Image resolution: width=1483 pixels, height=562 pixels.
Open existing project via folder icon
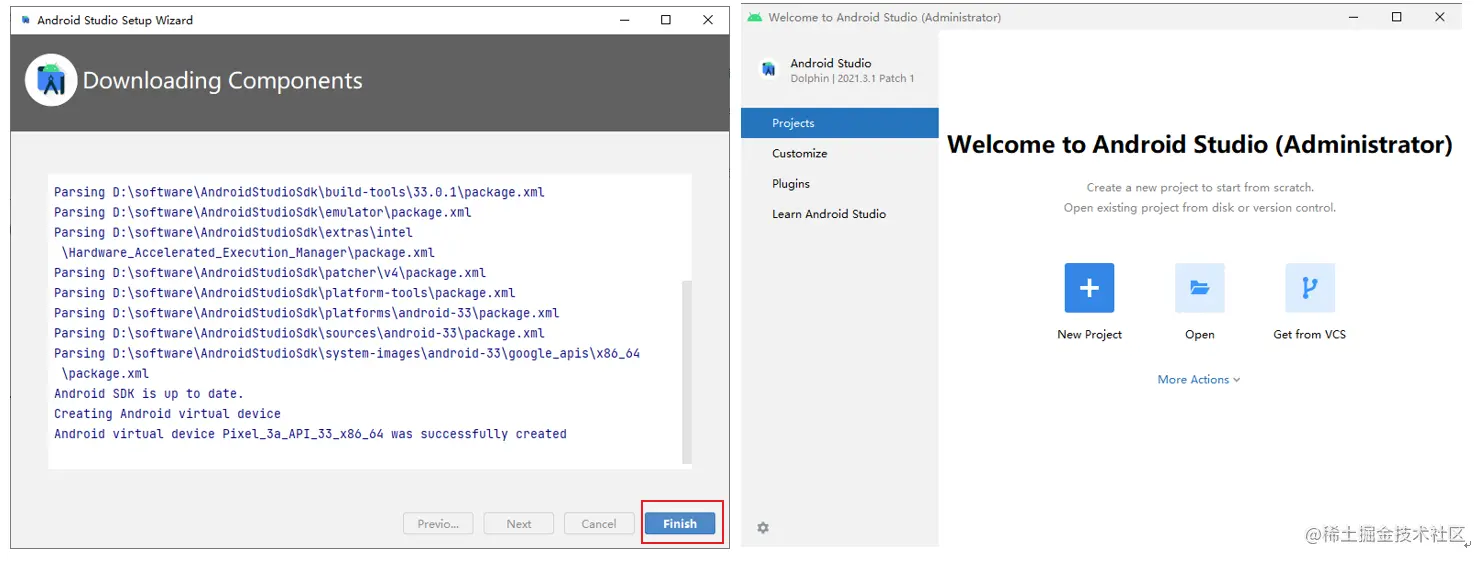coord(1199,288)
